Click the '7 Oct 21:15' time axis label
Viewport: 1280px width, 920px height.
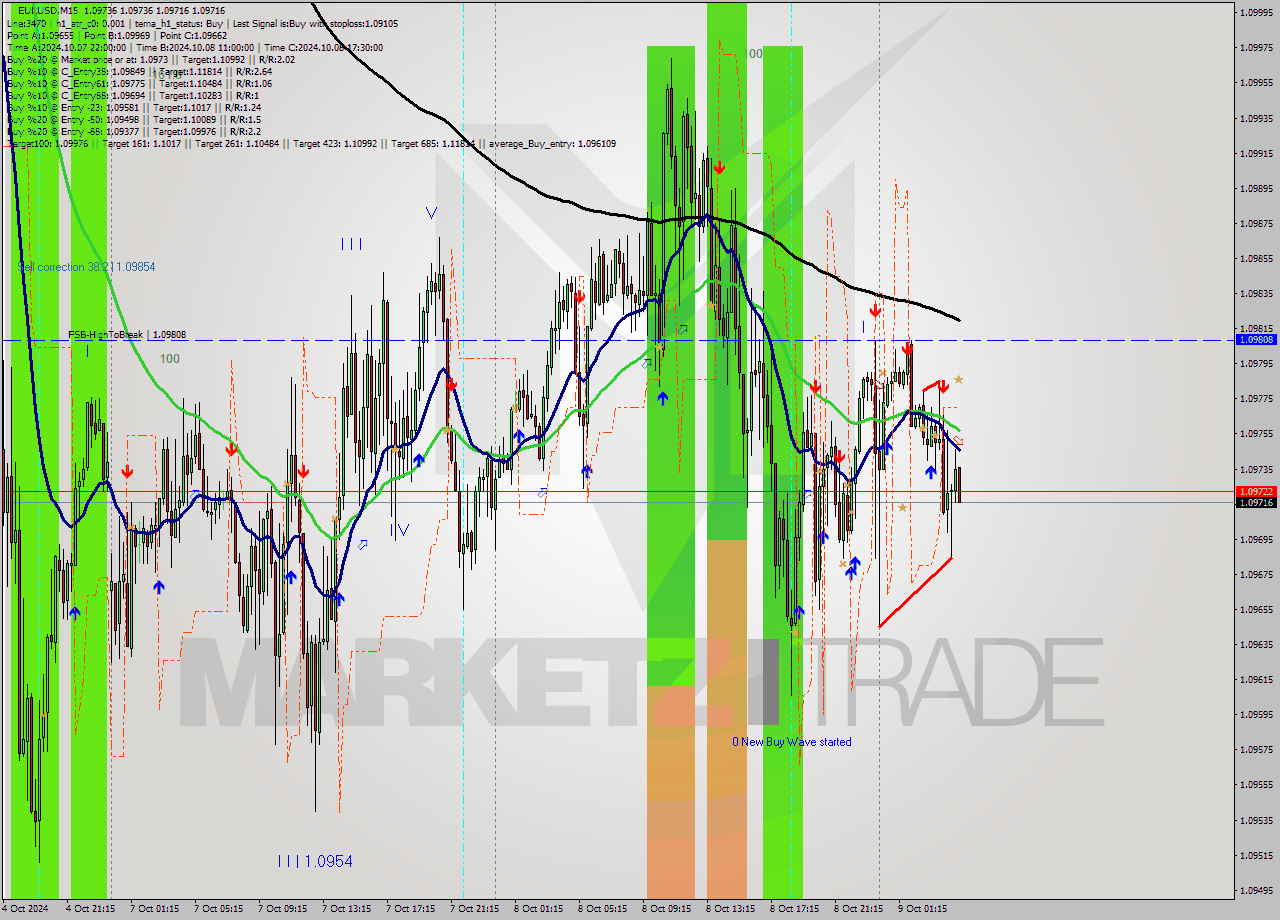coord(474,909)
